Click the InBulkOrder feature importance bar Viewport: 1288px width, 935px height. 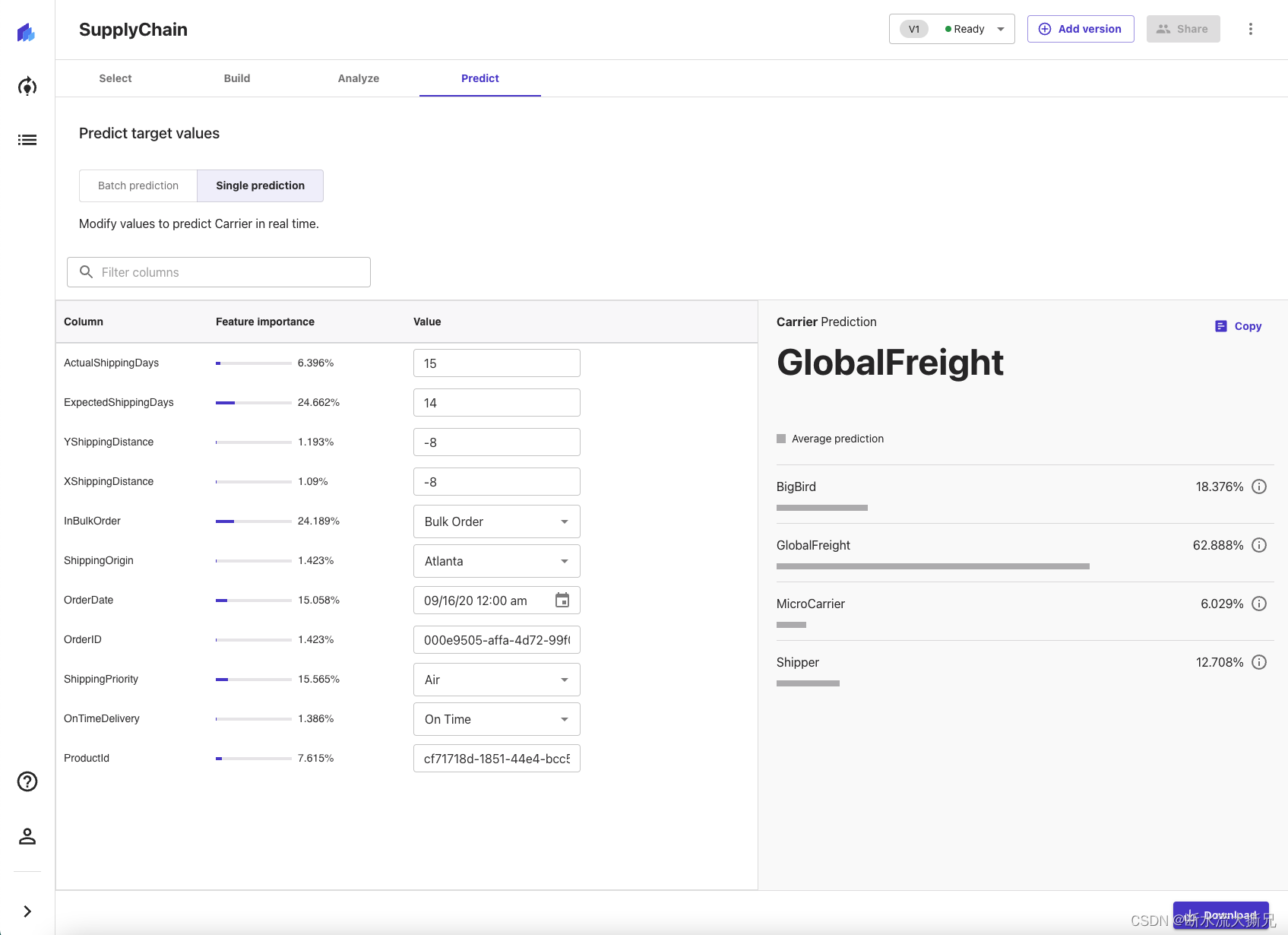(254, 521)
